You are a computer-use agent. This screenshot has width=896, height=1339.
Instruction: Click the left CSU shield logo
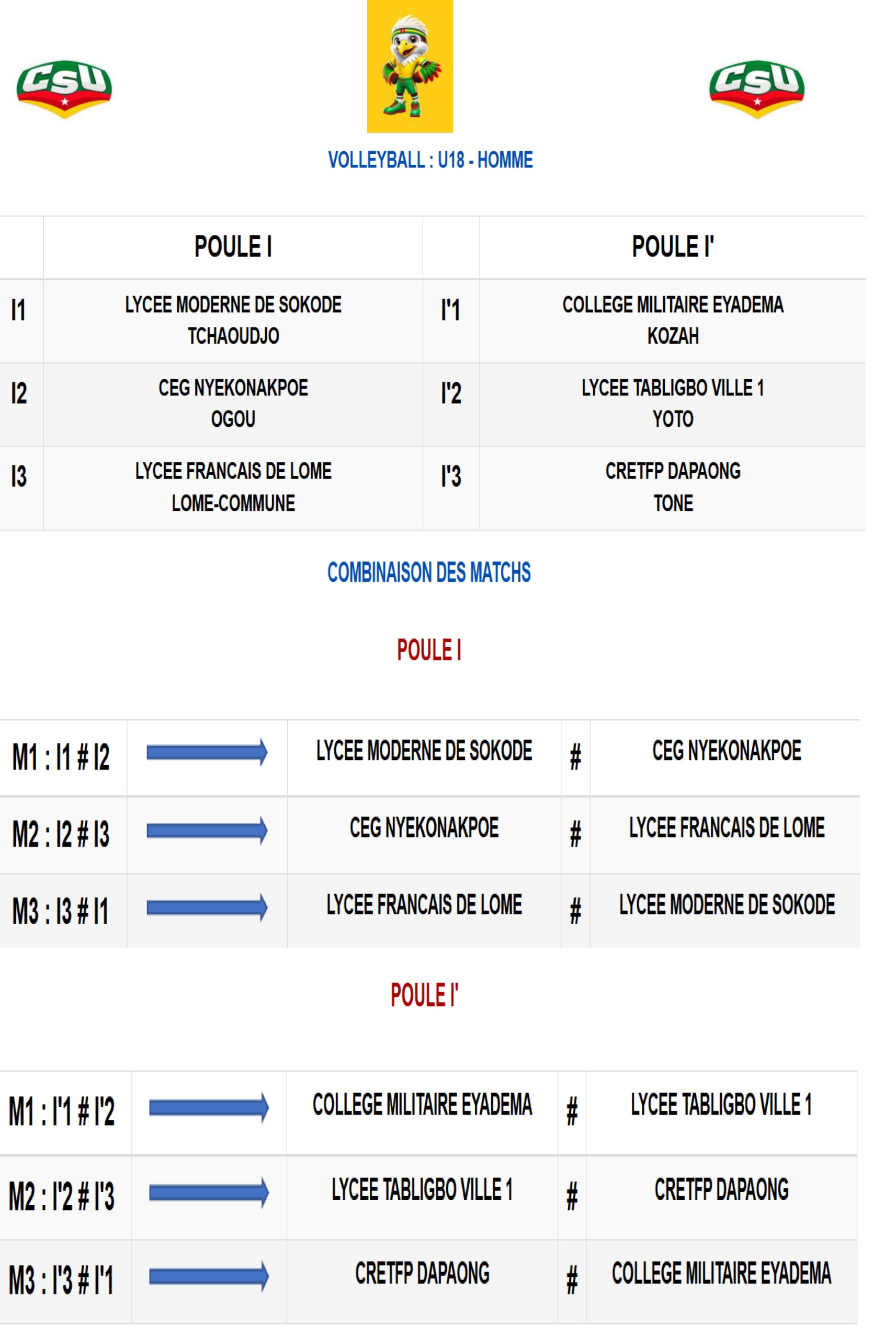coord(64,89)
